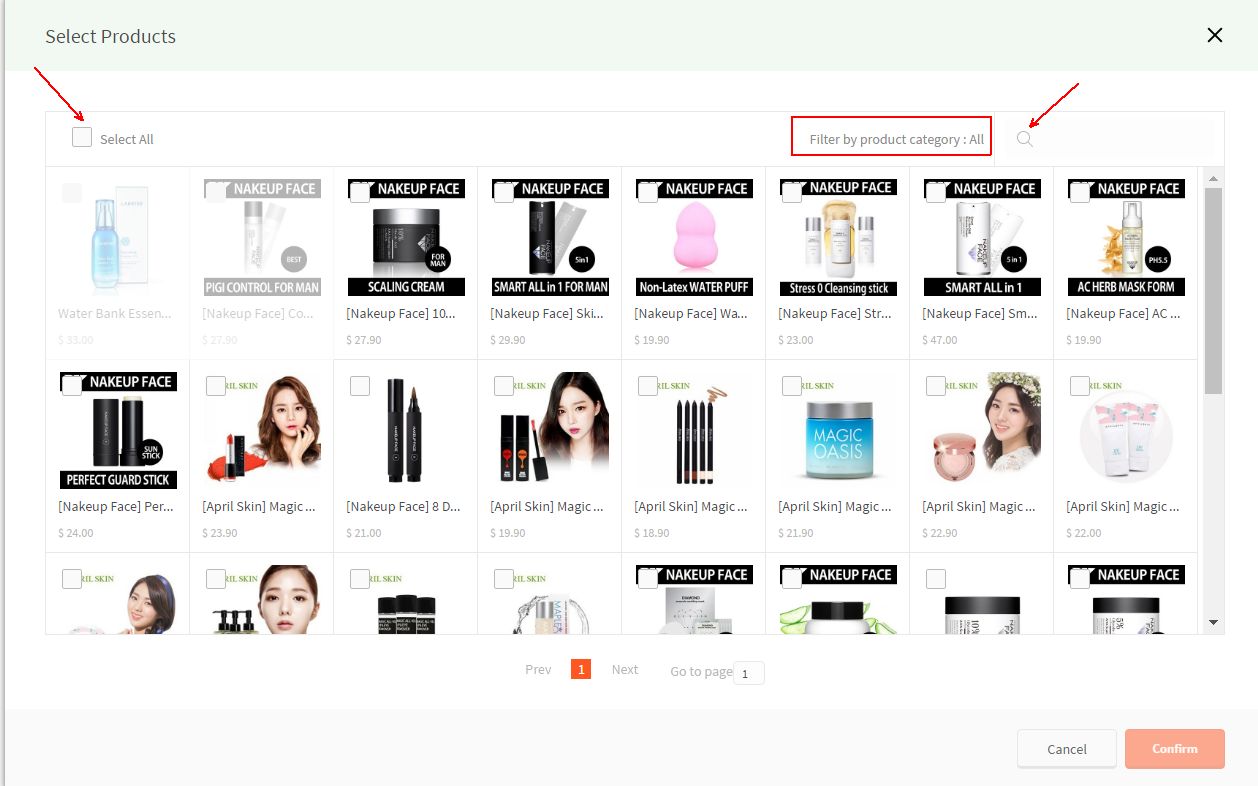Screen dimensions: 1258x786
Task: Click the Go to page number field
Action: click(749, 672)
